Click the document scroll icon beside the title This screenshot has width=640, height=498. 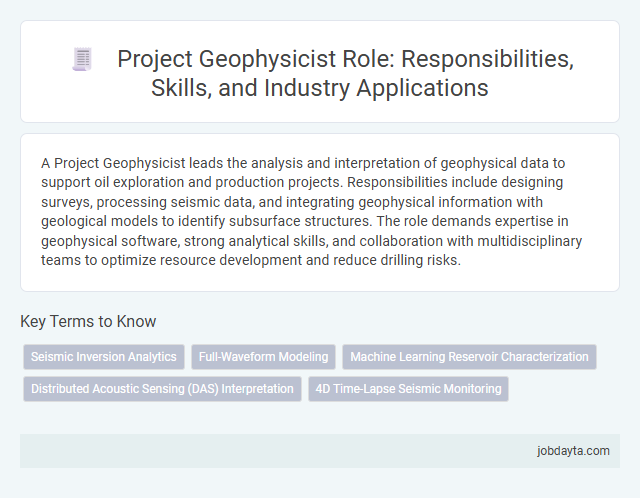[82, 59]
